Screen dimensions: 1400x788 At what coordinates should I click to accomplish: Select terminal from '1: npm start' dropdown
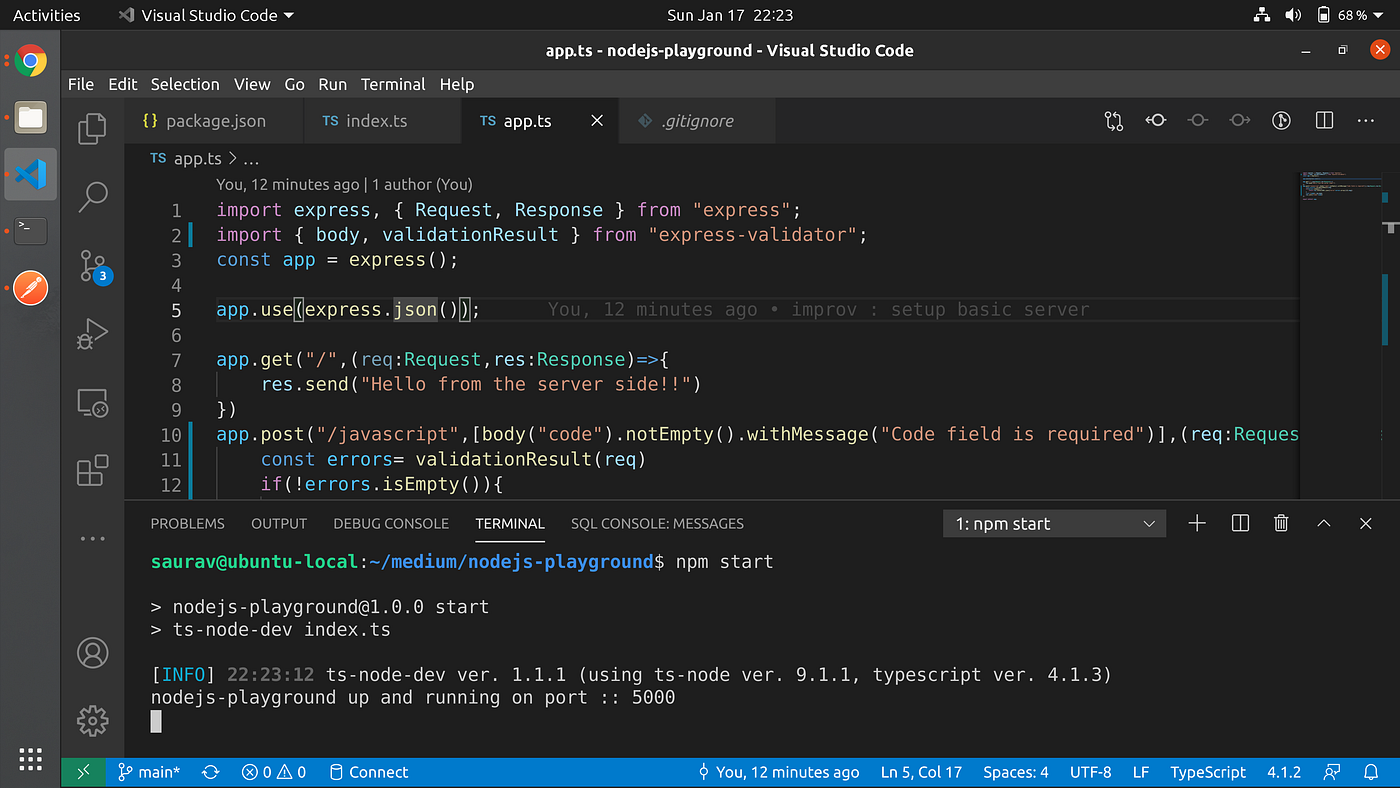click(x=1054, y=524)
